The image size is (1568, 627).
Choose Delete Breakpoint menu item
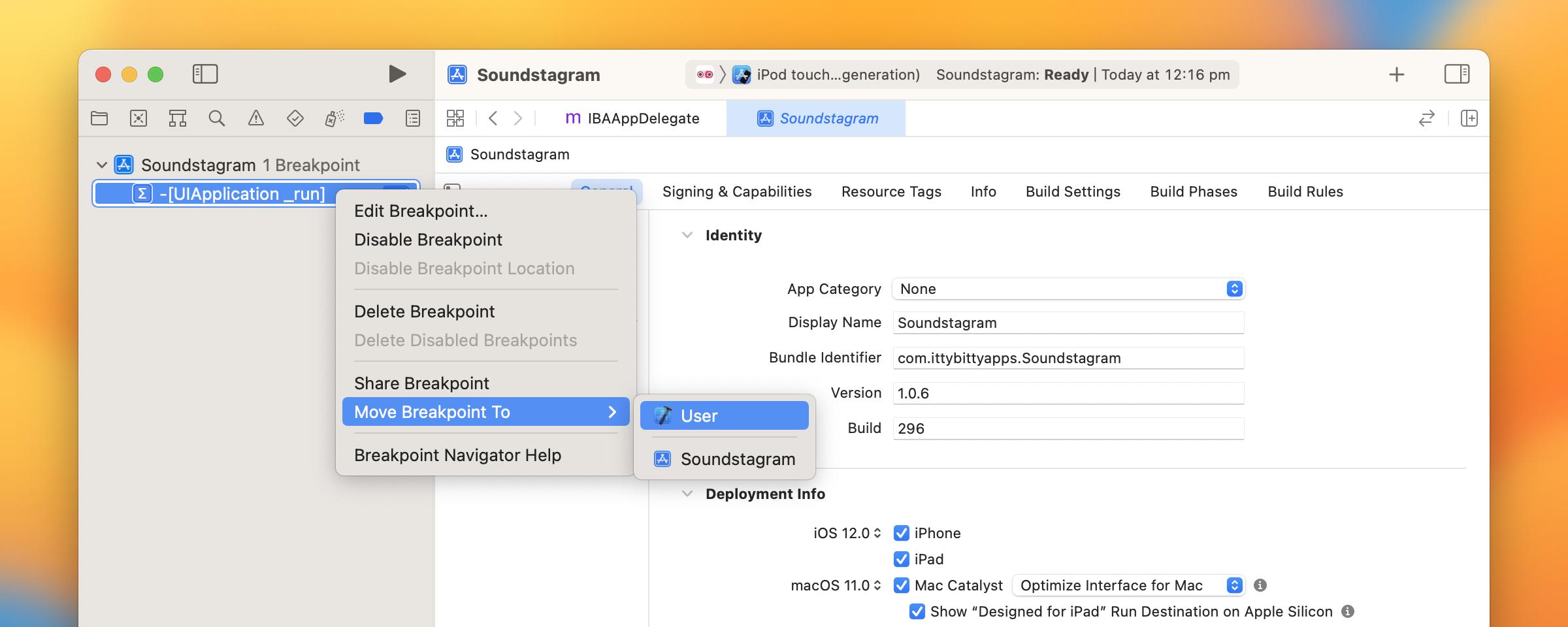tap(486, 312)
